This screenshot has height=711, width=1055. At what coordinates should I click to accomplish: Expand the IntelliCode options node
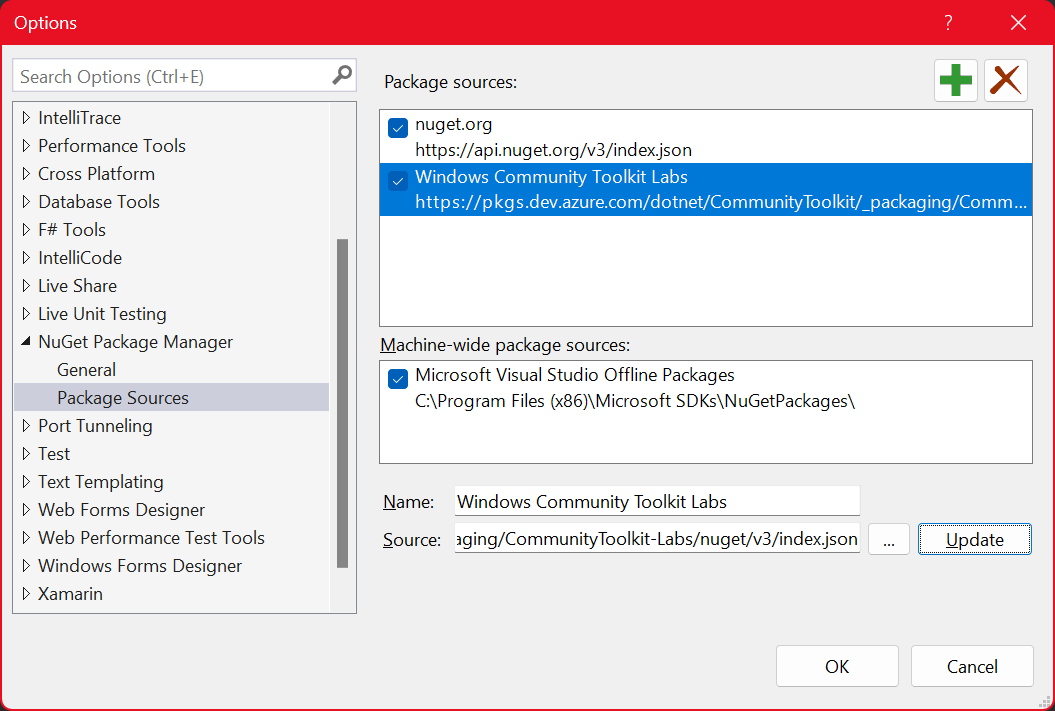(x=25, y=257)
